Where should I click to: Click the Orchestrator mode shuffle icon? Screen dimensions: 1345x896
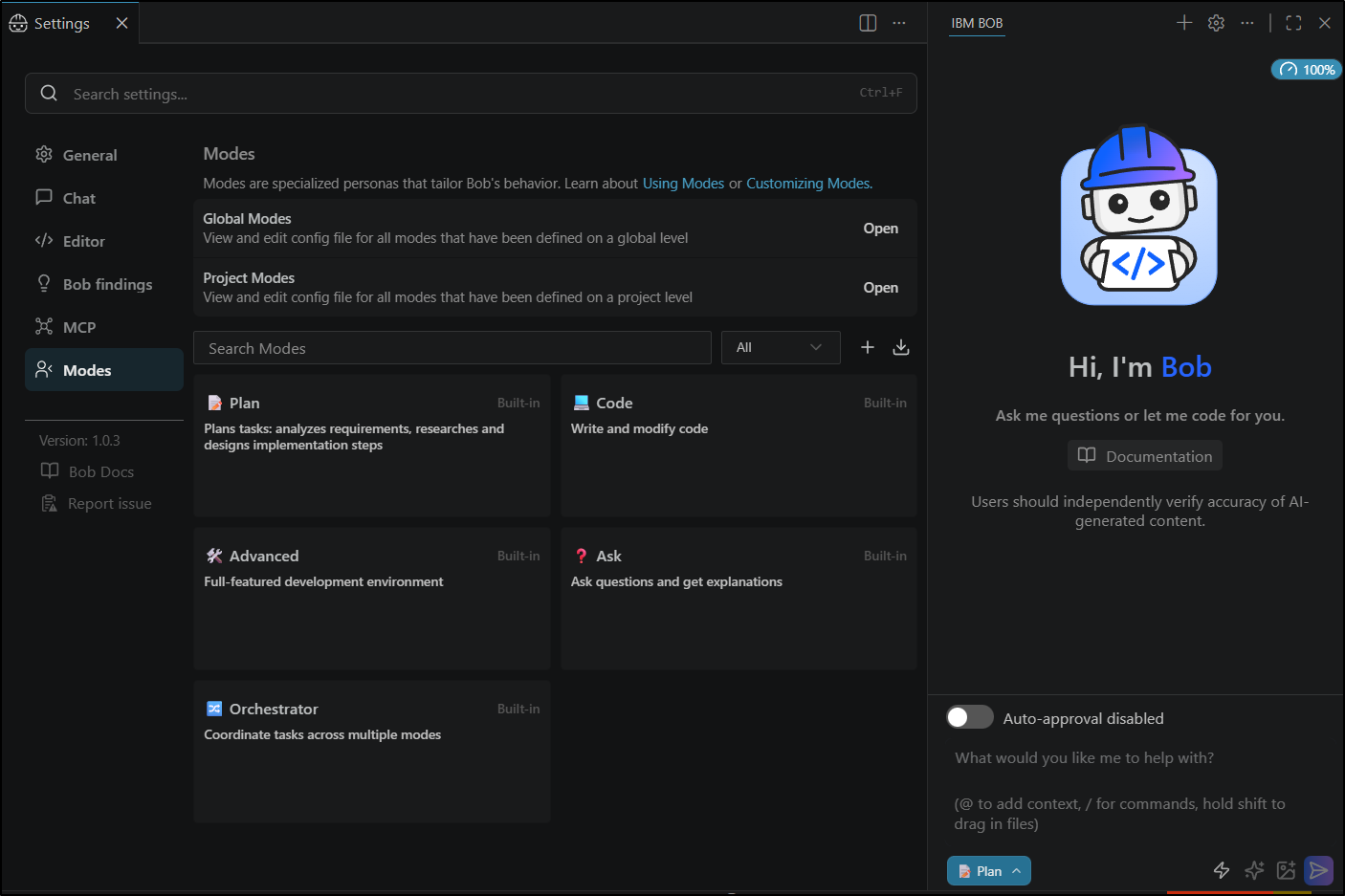point(214,709)
